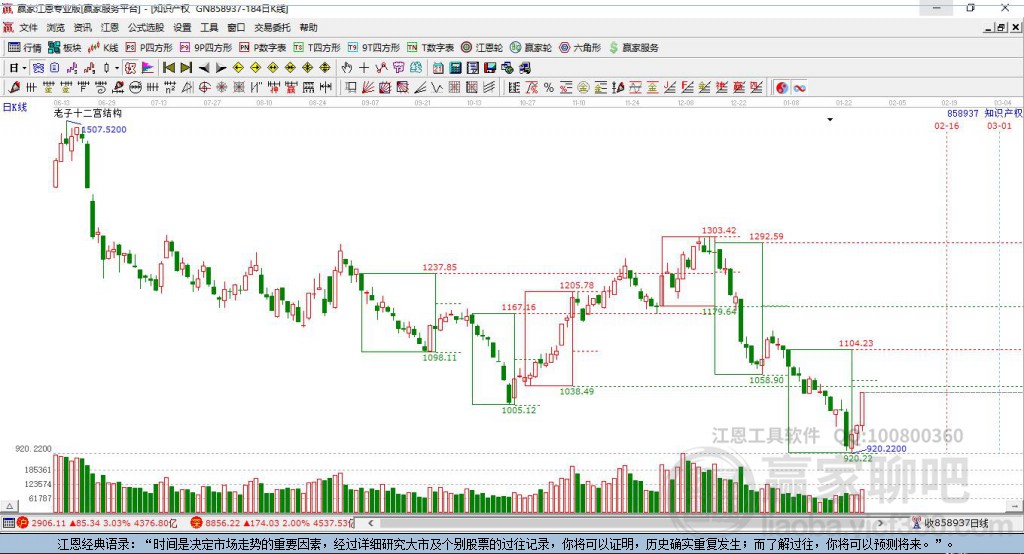Open the 帮助 menu
The image size is (1024, 554).
[x=308, y=27]
